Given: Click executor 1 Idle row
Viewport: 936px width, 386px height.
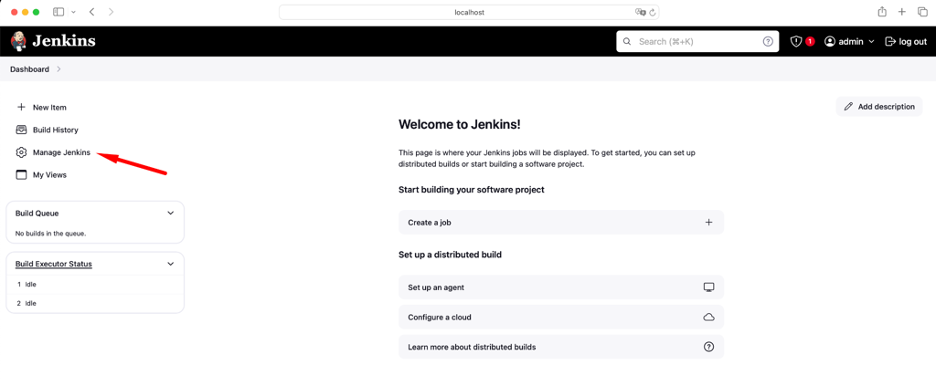Looking at the screenshot, I should (x=95, y=284).
